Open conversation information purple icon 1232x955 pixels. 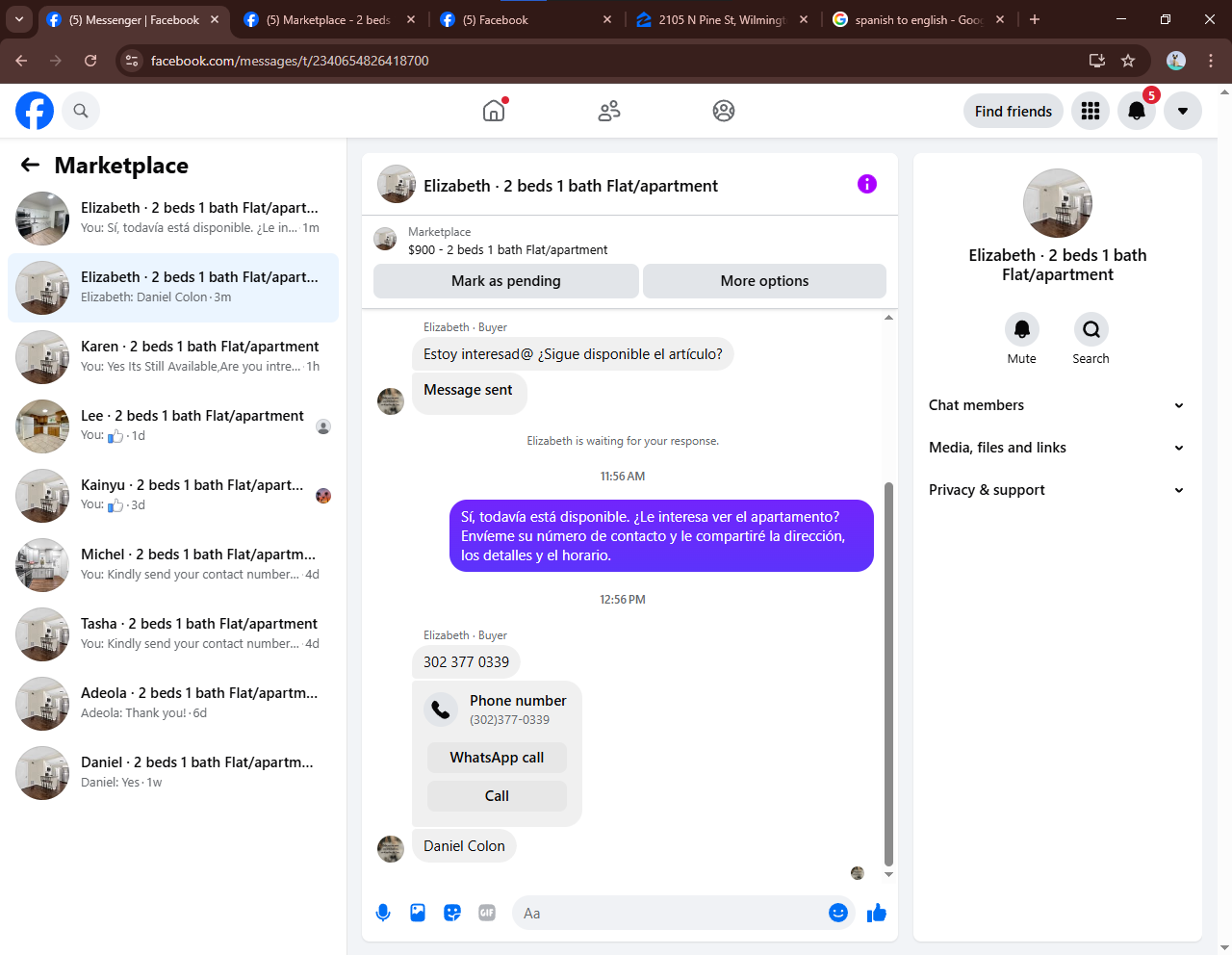pyautogui.click(x=867, y=184)
